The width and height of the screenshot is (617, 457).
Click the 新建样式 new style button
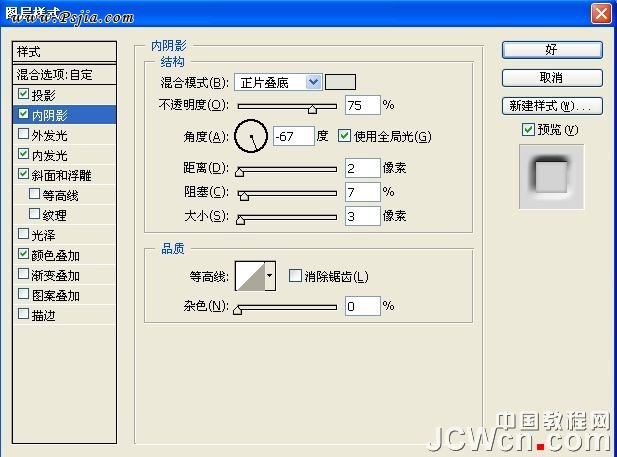point(552,106)
